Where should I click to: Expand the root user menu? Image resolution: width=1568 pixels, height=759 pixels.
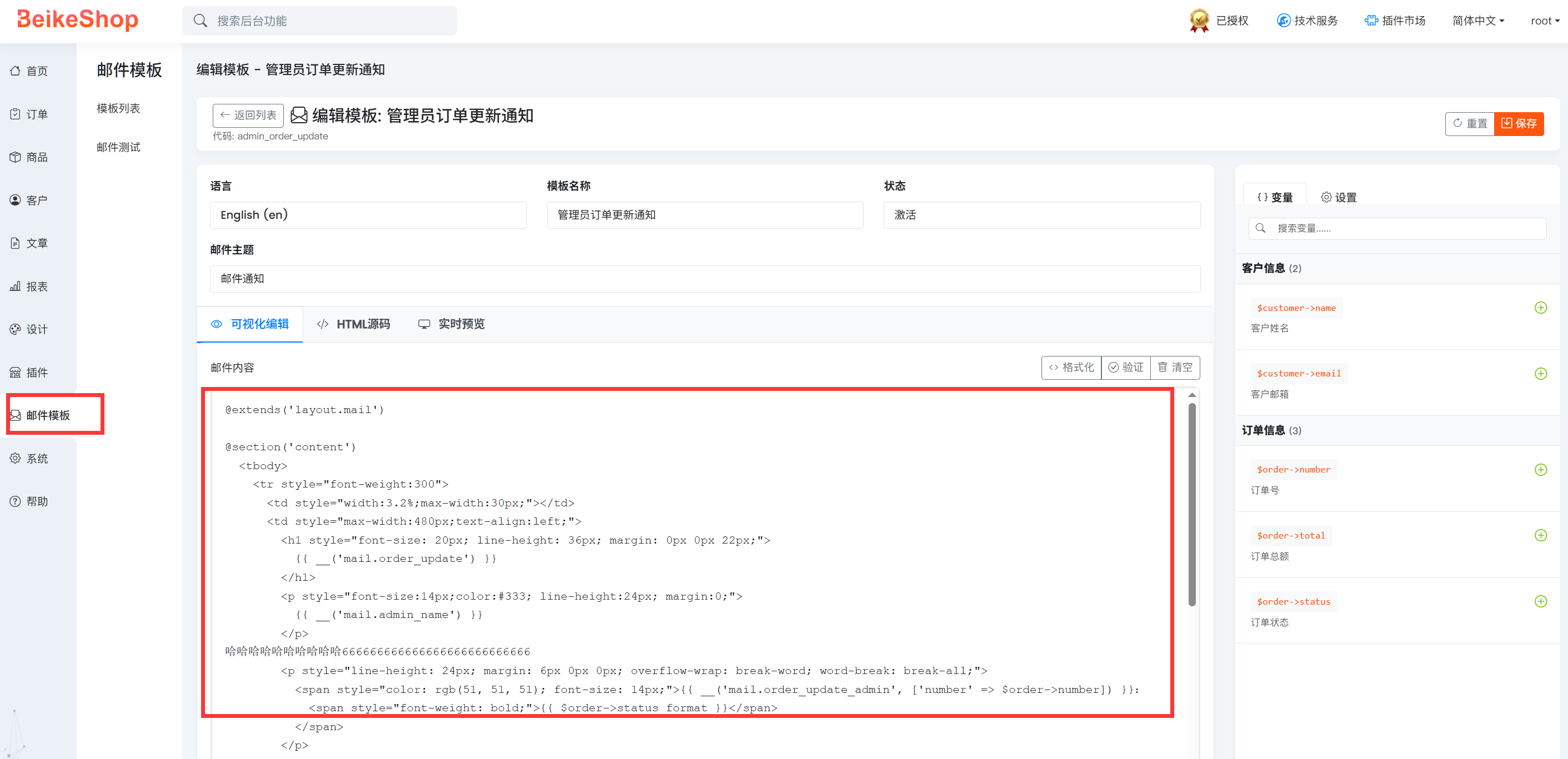pyautogui.click(x=1544, y=21)
